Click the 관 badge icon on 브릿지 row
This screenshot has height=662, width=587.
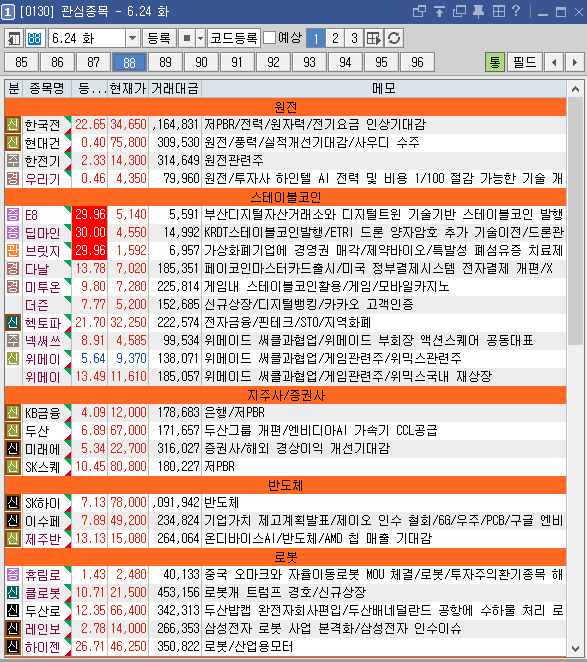click(x=13, y=251)
